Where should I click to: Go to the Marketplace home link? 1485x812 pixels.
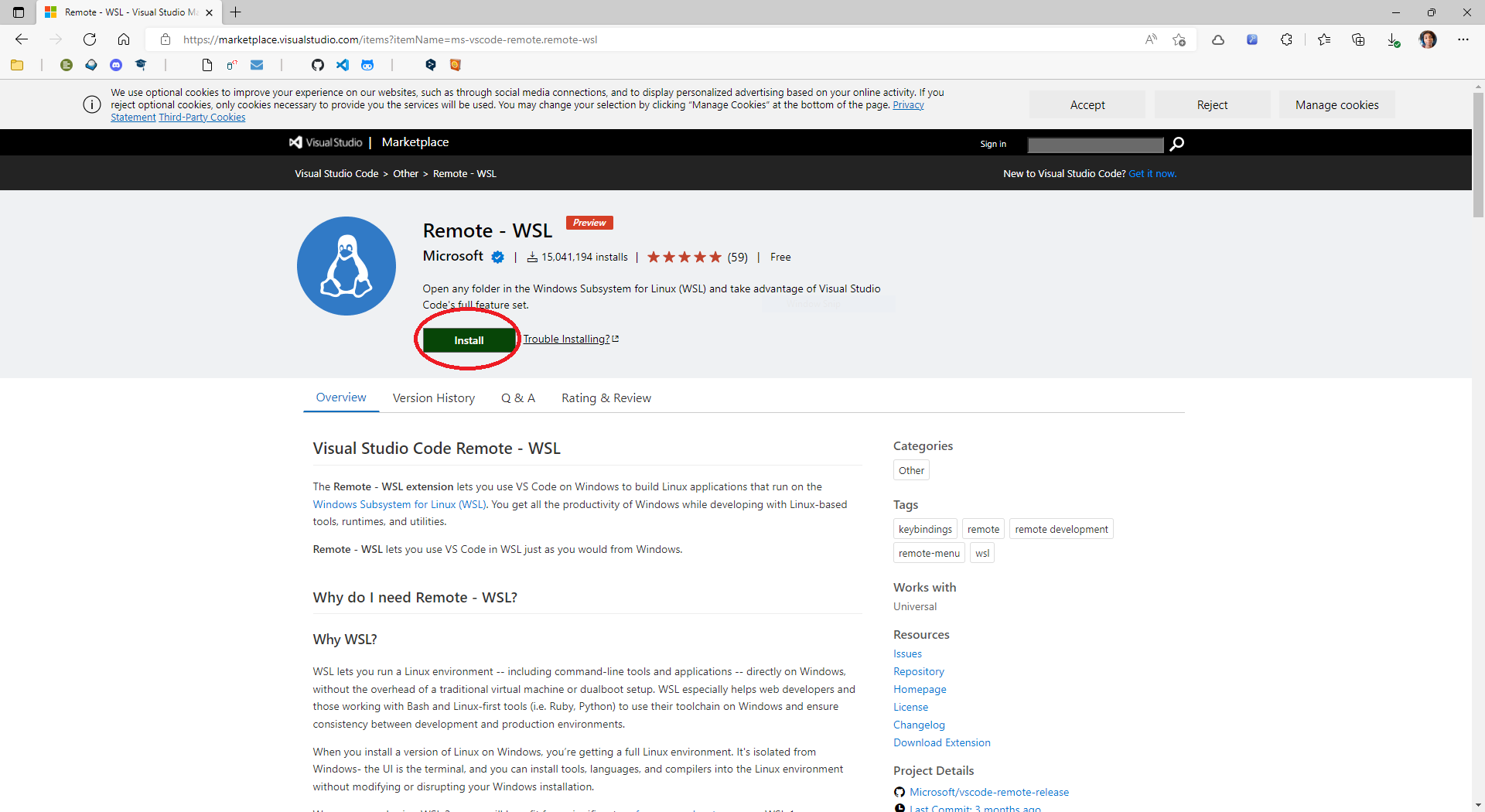coord(415,142)
